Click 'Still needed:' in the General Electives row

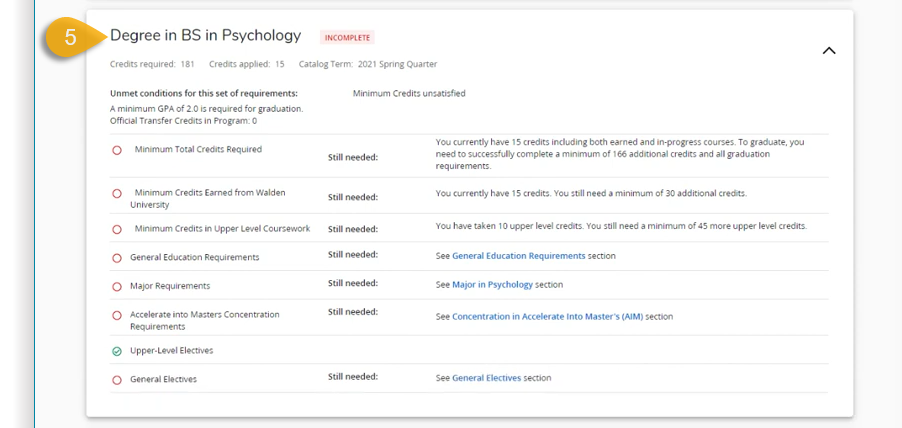353,377
